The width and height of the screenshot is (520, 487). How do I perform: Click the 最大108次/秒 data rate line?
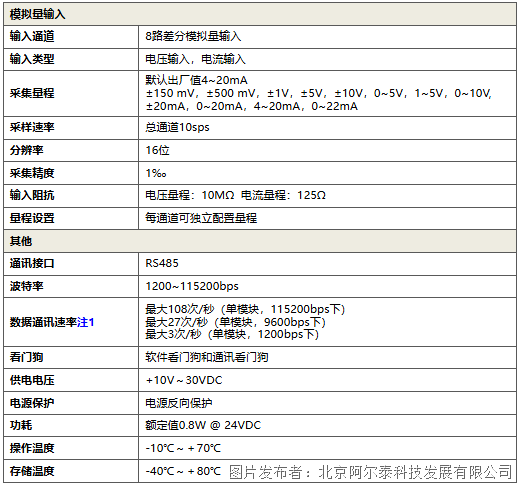click(x=245, y=309)
